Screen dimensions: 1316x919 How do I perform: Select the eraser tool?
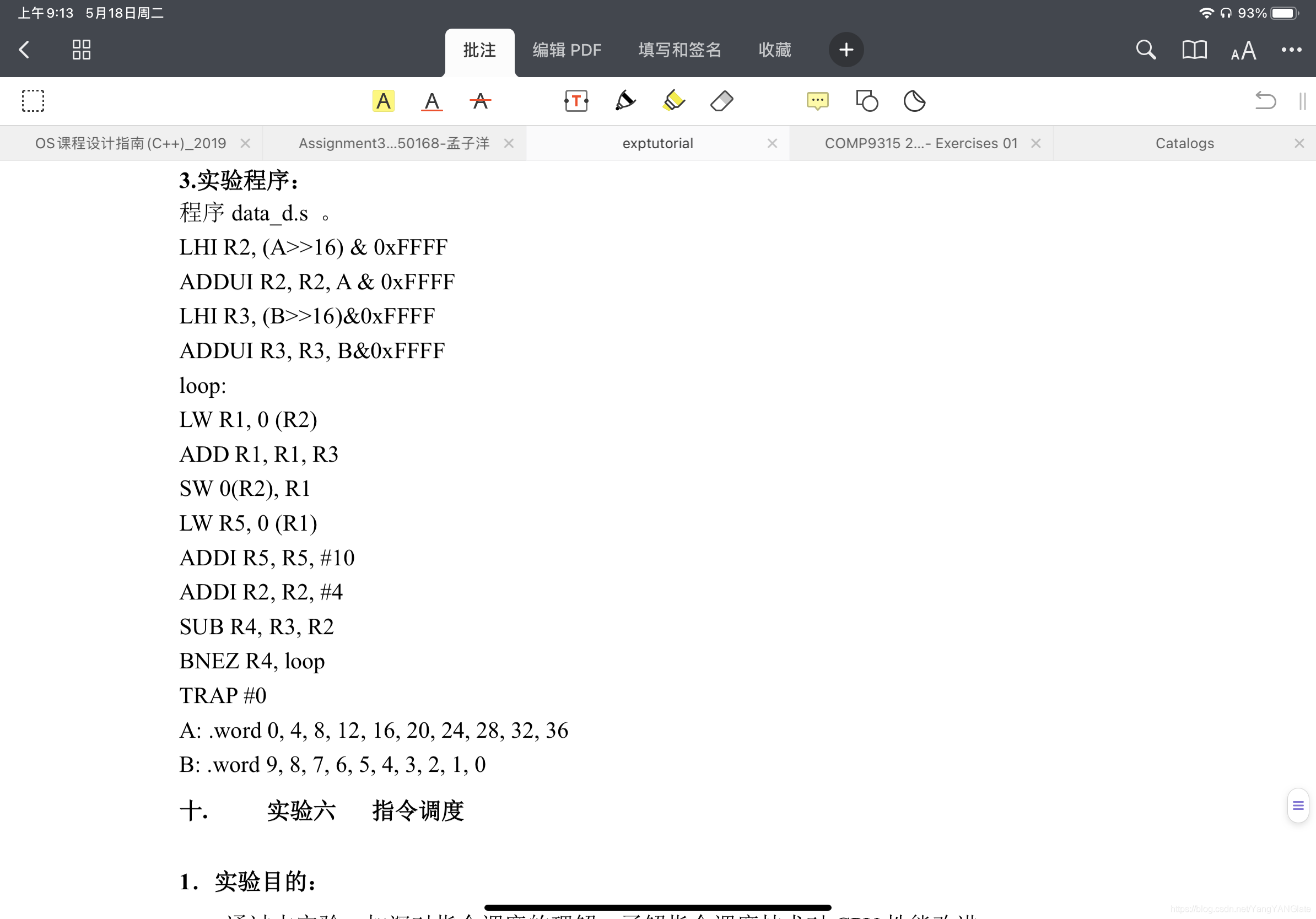click(x=721, y=101)
